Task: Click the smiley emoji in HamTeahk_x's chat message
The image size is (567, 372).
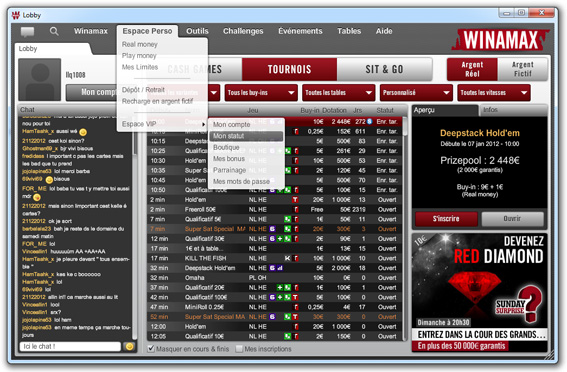Action: (83, 132)
